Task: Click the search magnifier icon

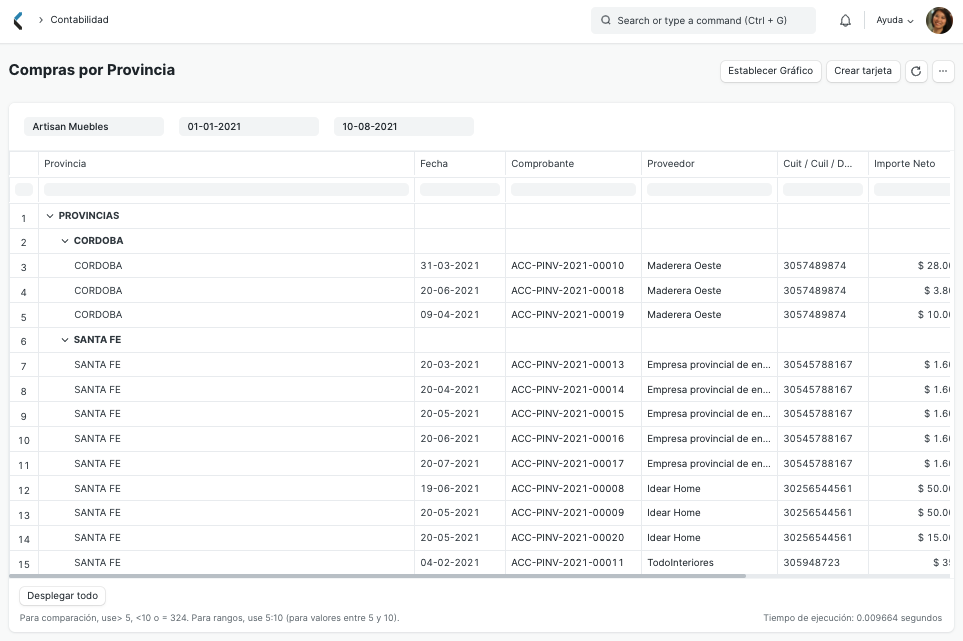Action: (x=606, y=20)
